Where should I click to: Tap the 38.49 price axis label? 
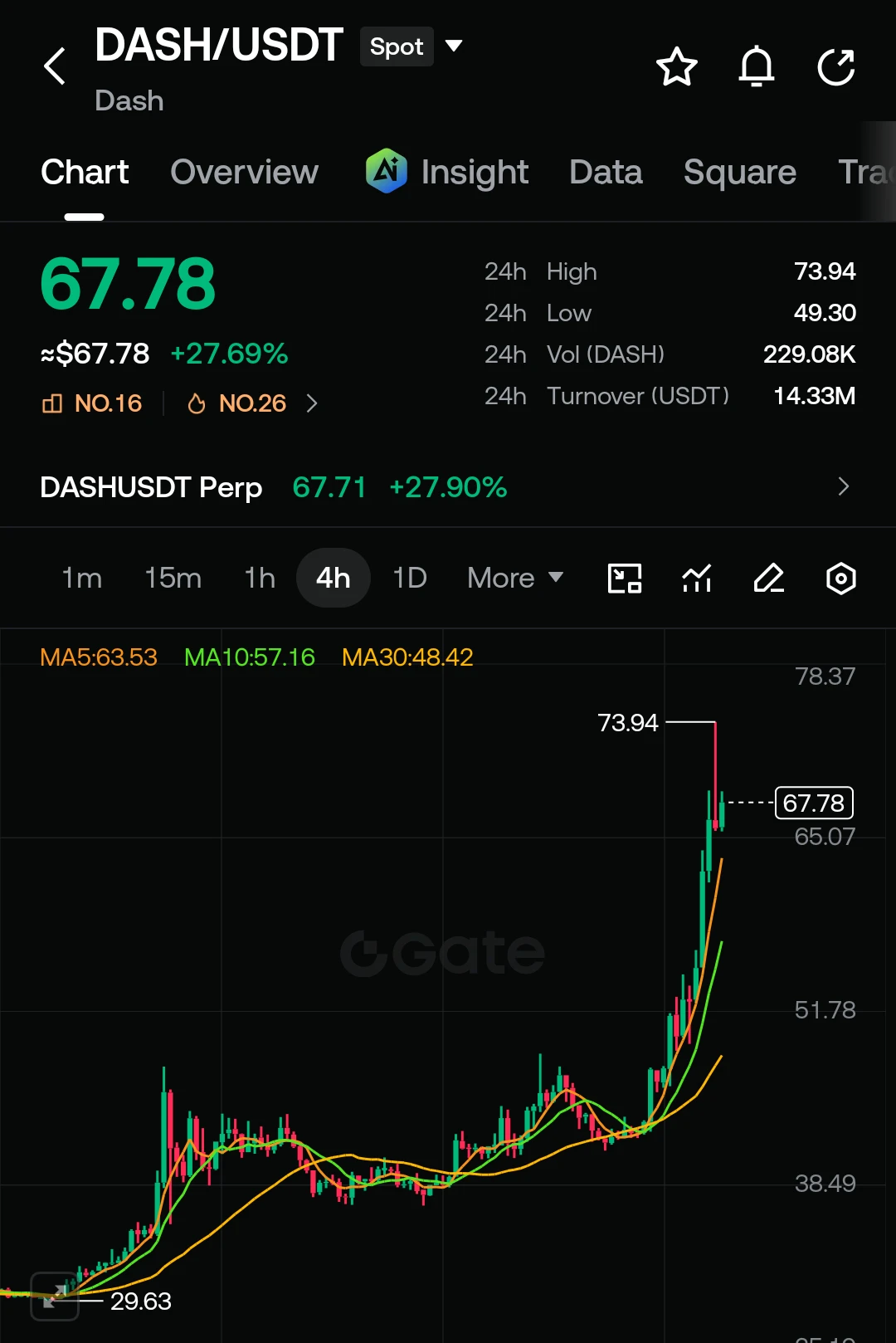[825, 1184]
